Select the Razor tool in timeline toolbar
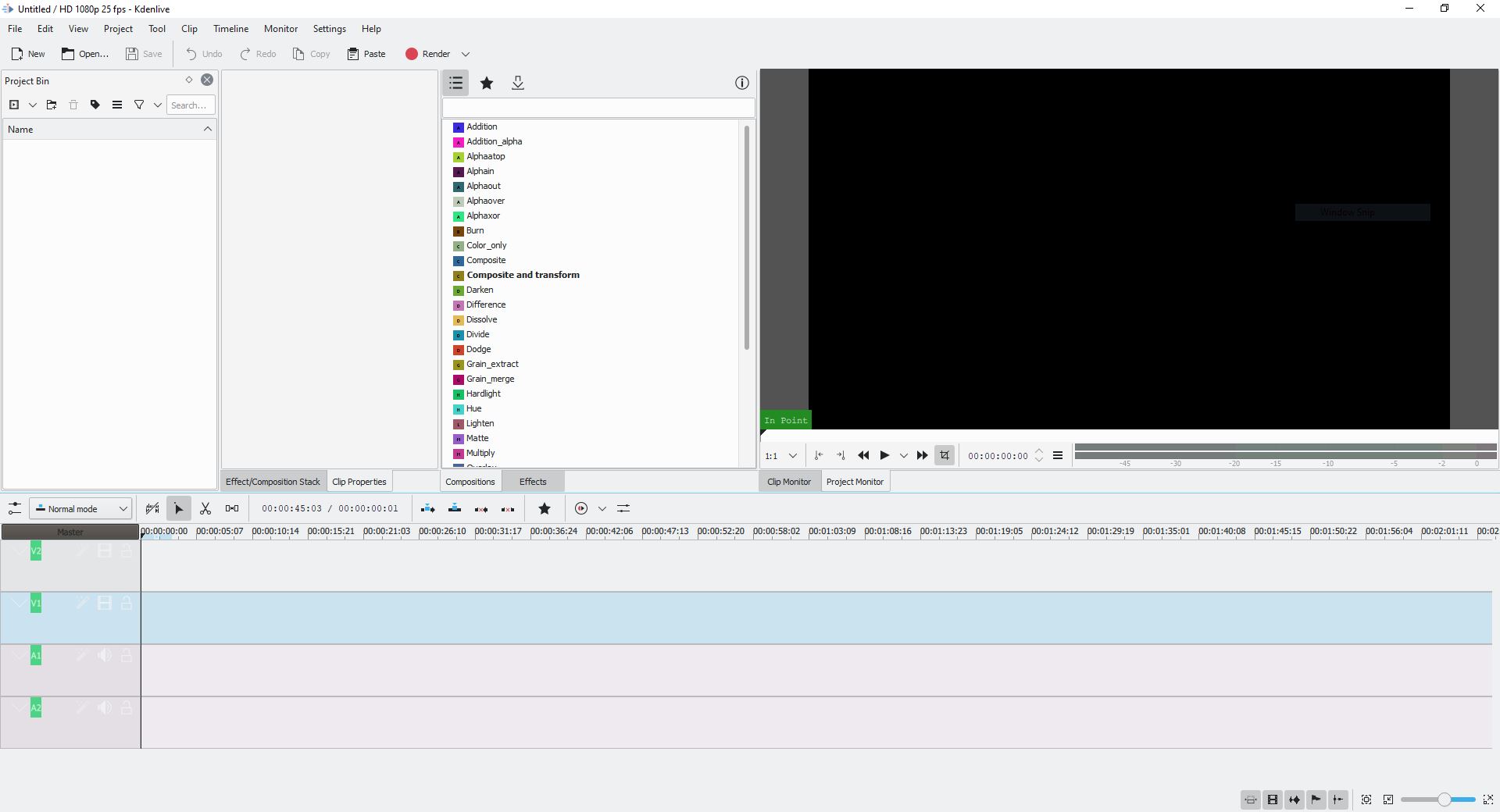 point(205,509)
